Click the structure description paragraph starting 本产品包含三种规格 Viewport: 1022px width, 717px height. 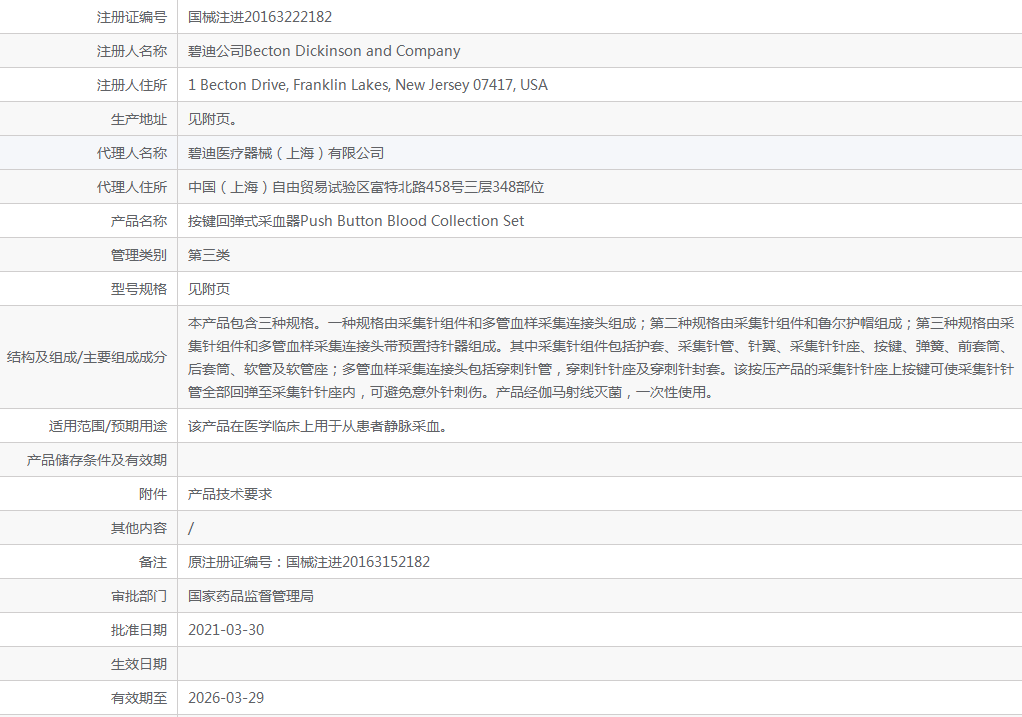[601, 357]
